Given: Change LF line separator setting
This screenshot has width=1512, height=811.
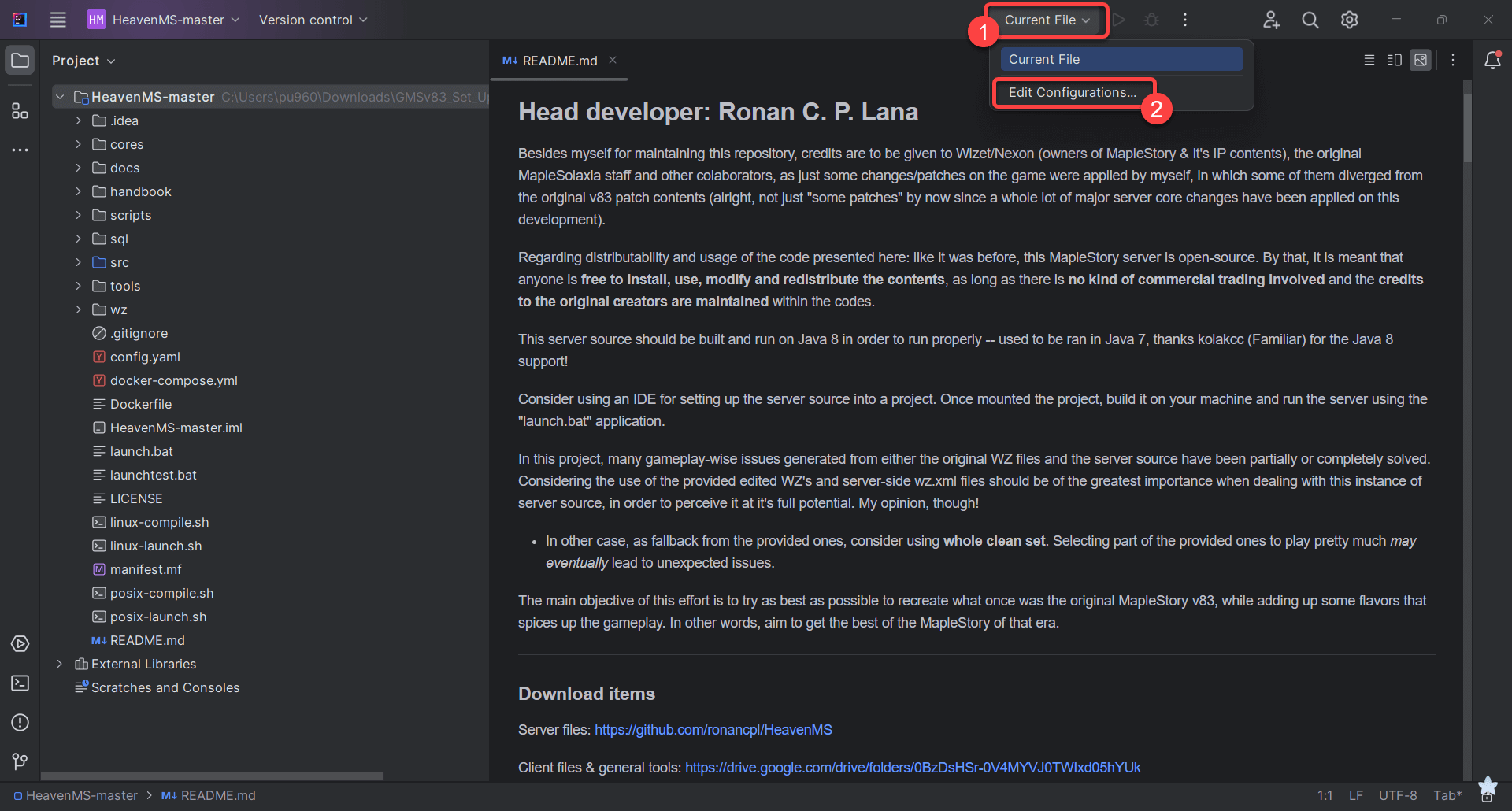Looking at the screenshot, I should tap(1356, 795).
